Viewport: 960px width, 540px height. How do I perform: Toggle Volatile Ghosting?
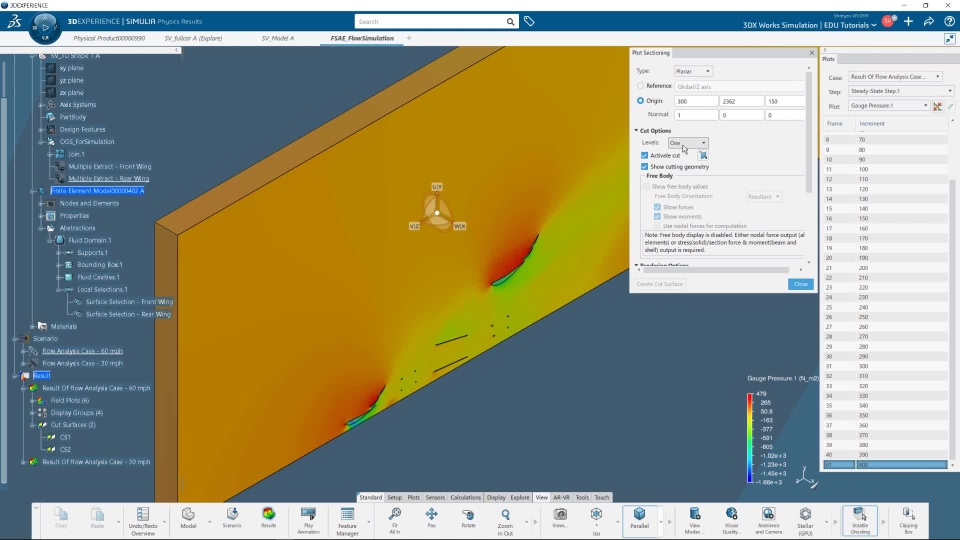coord(860,521)
